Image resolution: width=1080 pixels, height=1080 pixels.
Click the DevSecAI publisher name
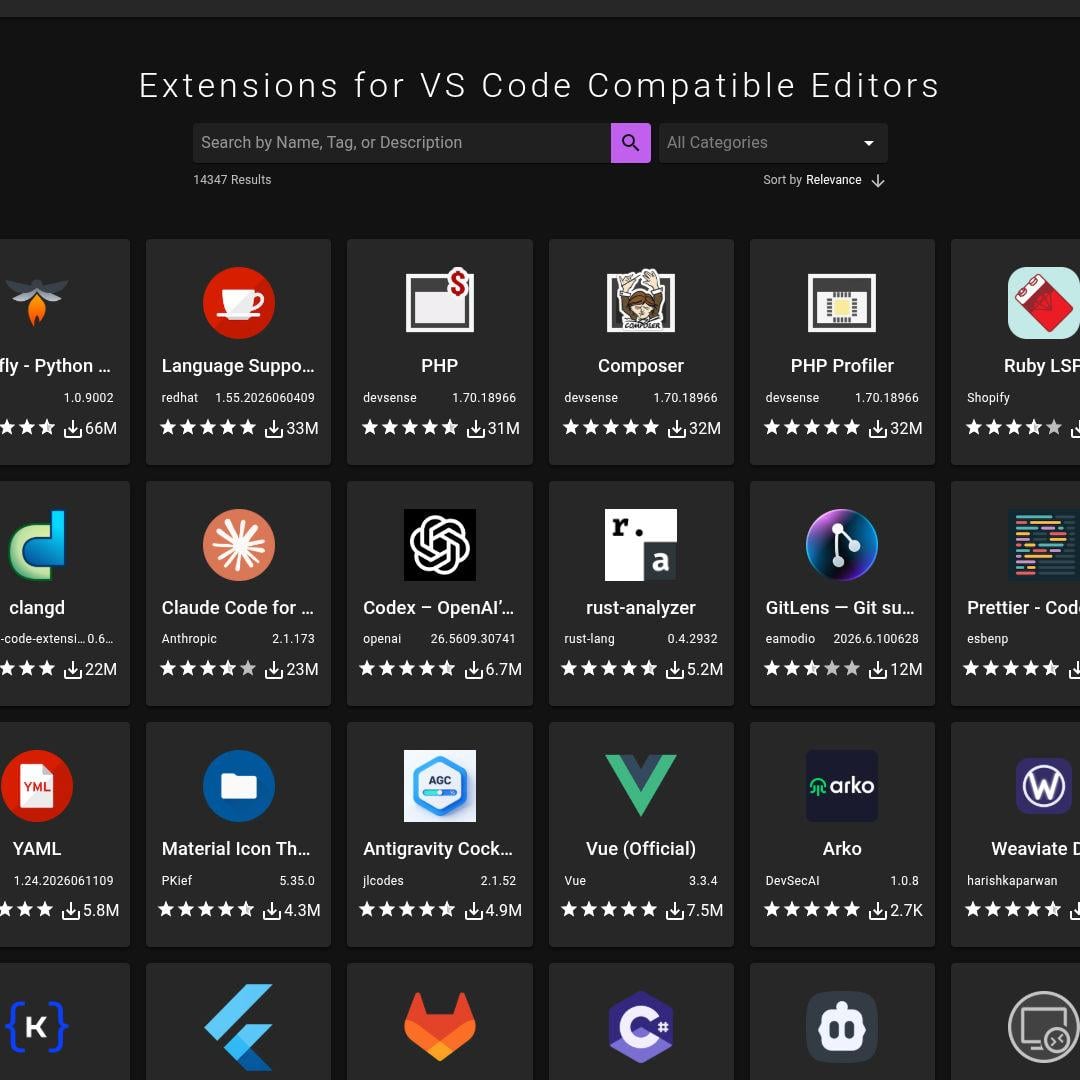click(793, 880)
